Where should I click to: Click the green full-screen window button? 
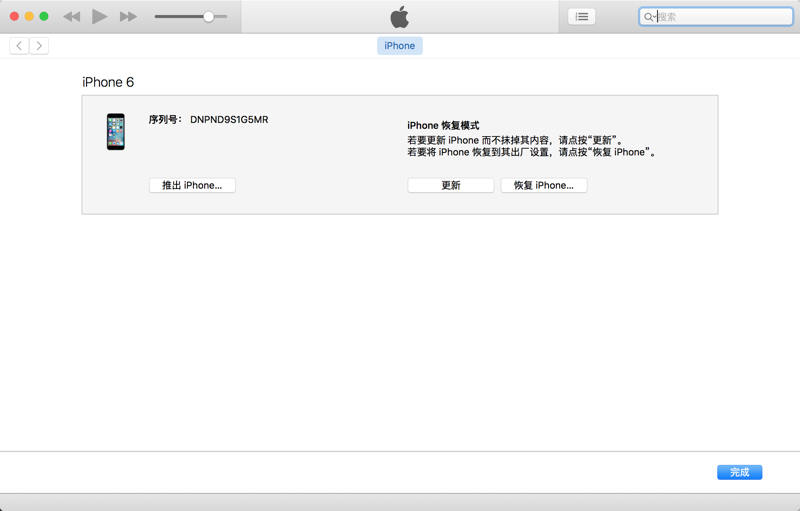44,16
